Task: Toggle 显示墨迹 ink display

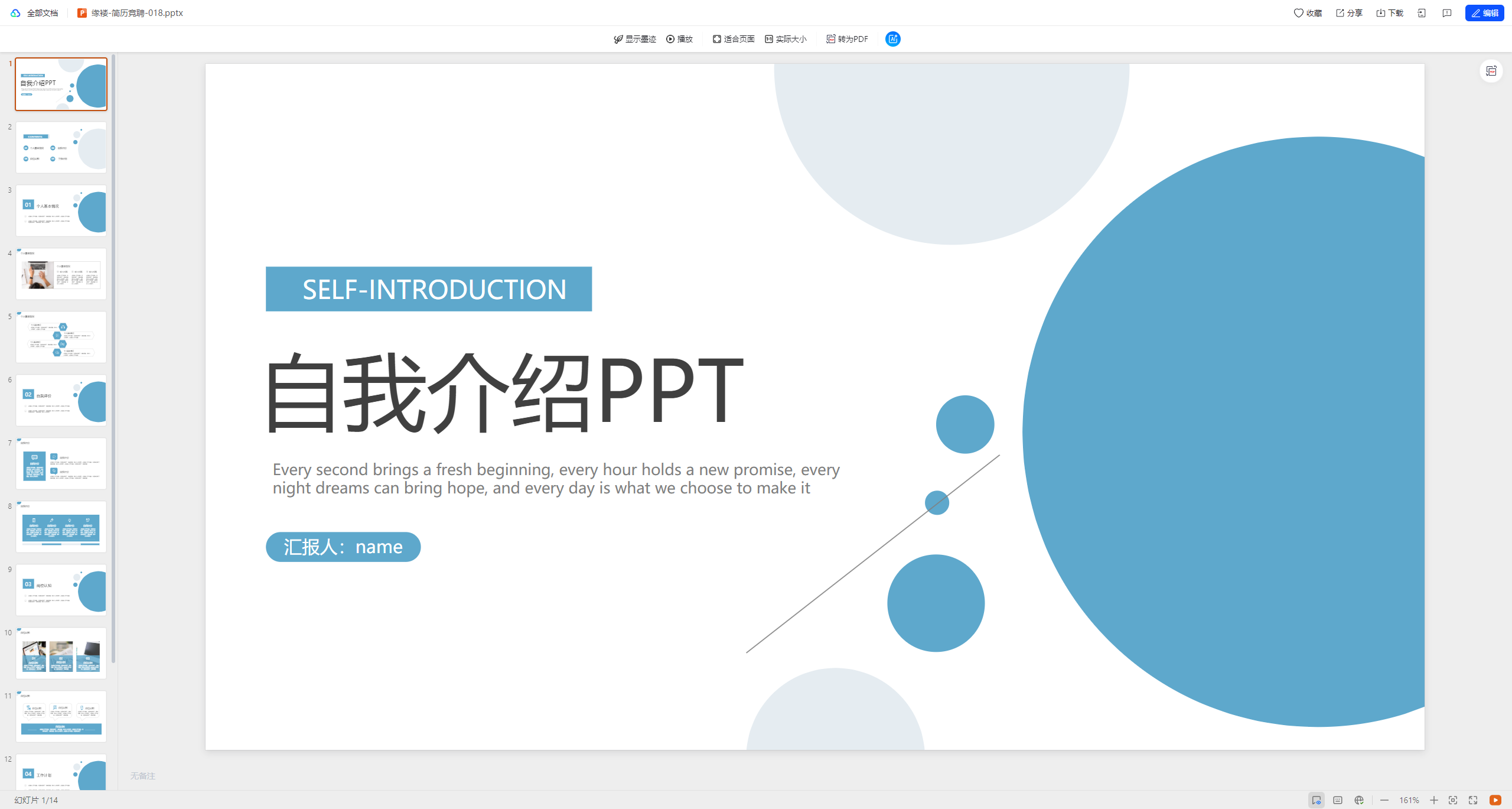Action: (635, 39)
